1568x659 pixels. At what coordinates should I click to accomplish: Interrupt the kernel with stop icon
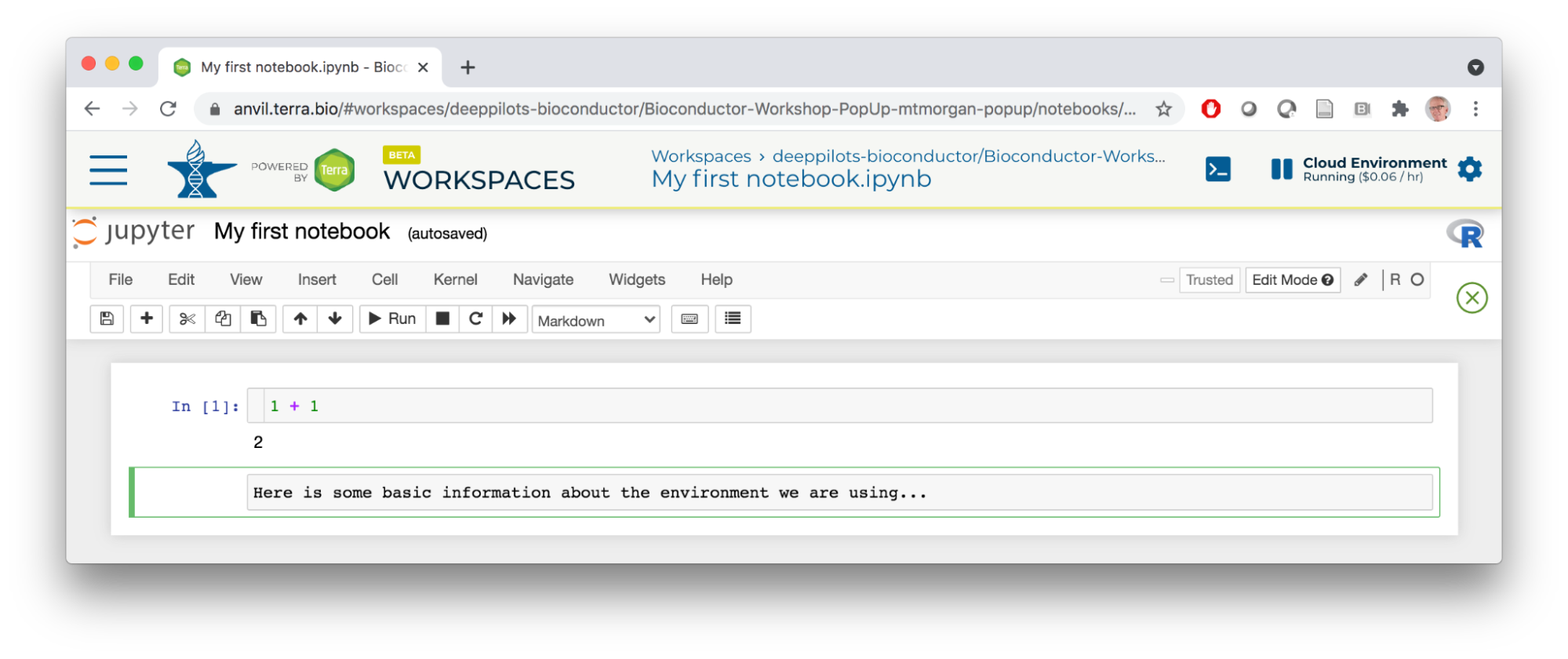[x=442, y=319]
